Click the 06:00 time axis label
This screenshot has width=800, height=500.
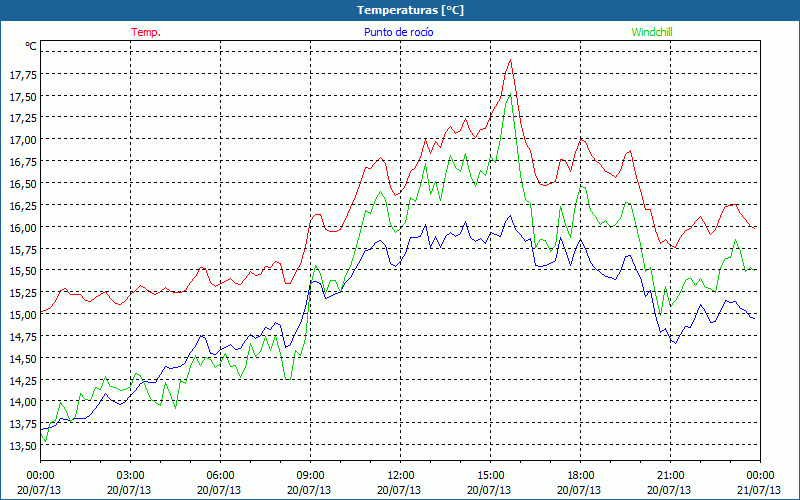[x=220, y=475]
